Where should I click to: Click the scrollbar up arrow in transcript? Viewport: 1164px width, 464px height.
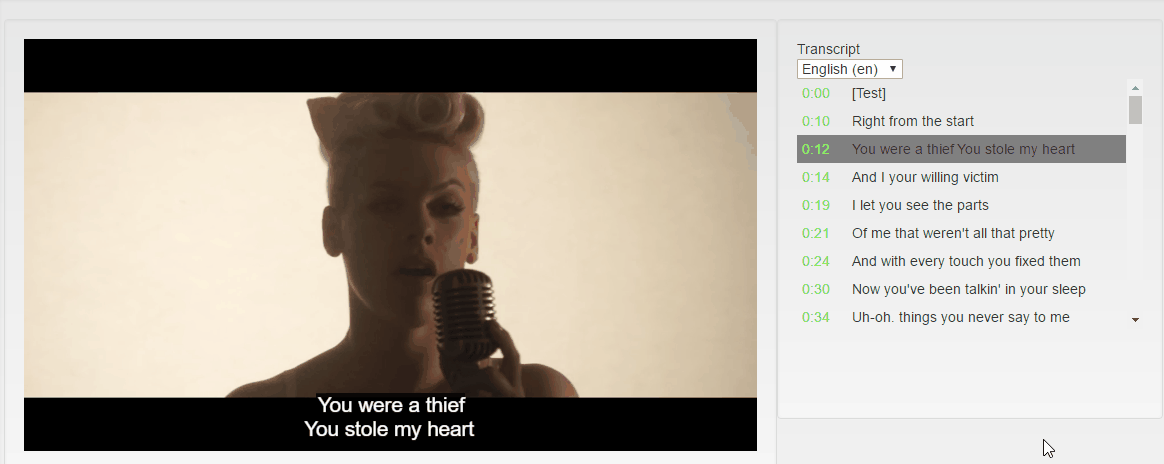[x=1135, y=88]
